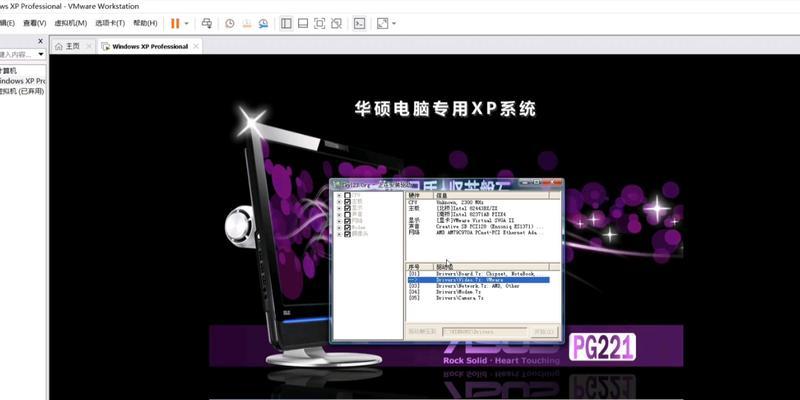Close the 主页 tab with its X

[89, 46]
